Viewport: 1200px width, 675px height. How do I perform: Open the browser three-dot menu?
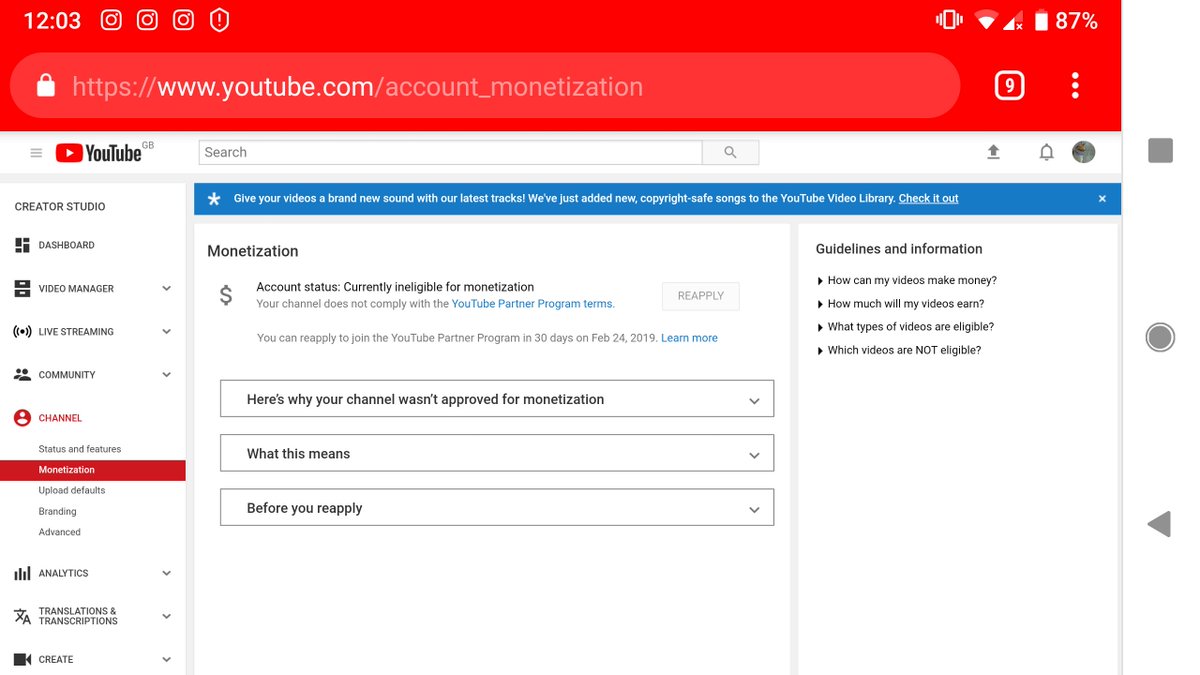pyautogui.click(x=1075, y=86)
